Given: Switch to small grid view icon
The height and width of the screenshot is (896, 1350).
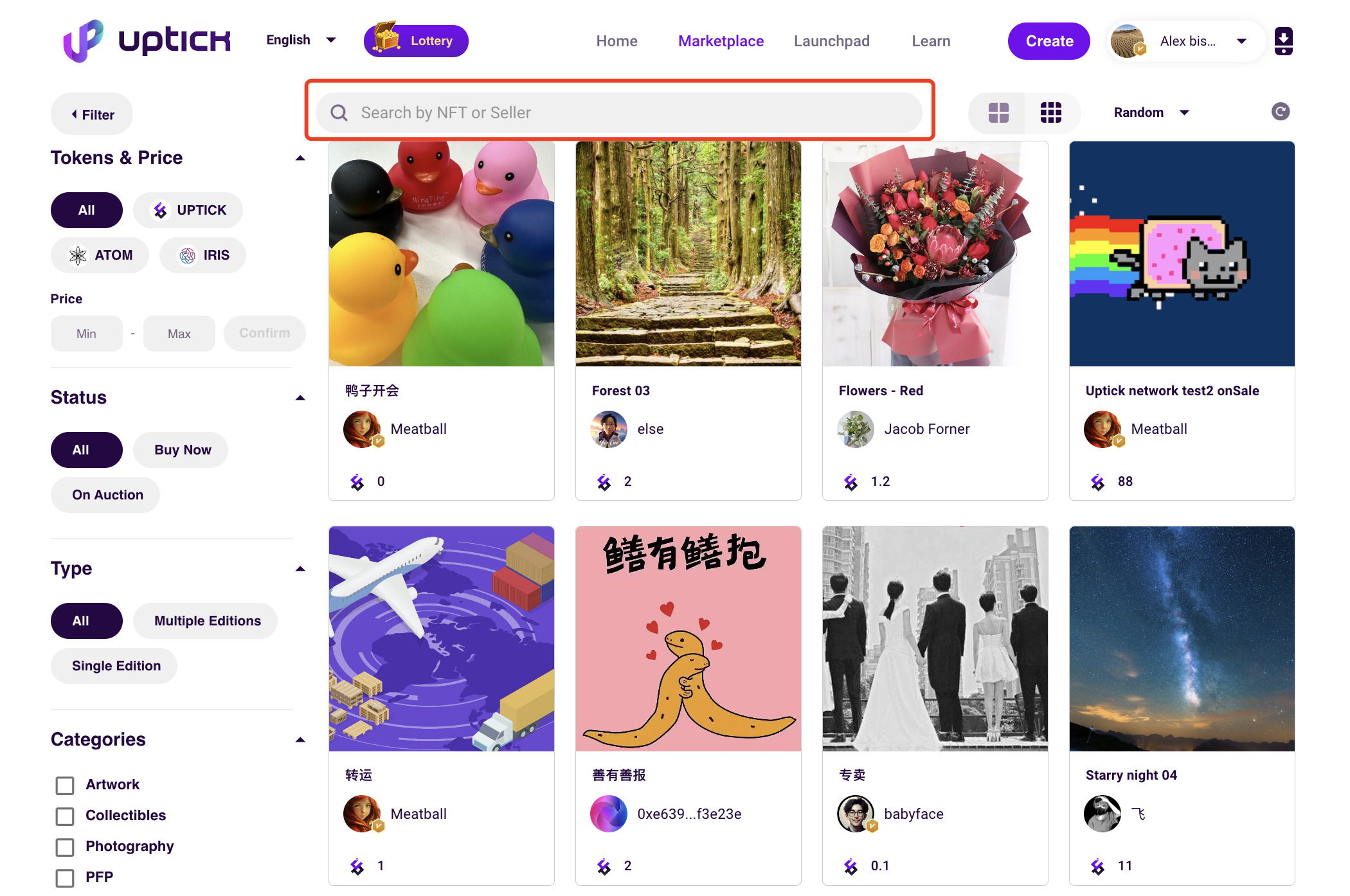Looking at the screenshot, I should [1050, 112].
